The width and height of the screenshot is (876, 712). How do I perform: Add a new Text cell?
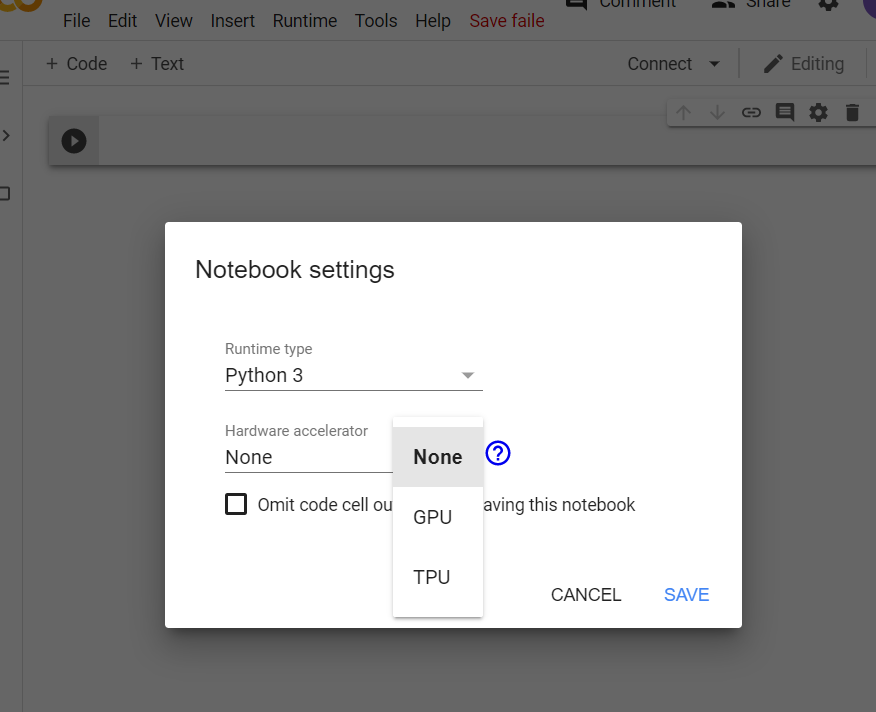pos(157,64)
